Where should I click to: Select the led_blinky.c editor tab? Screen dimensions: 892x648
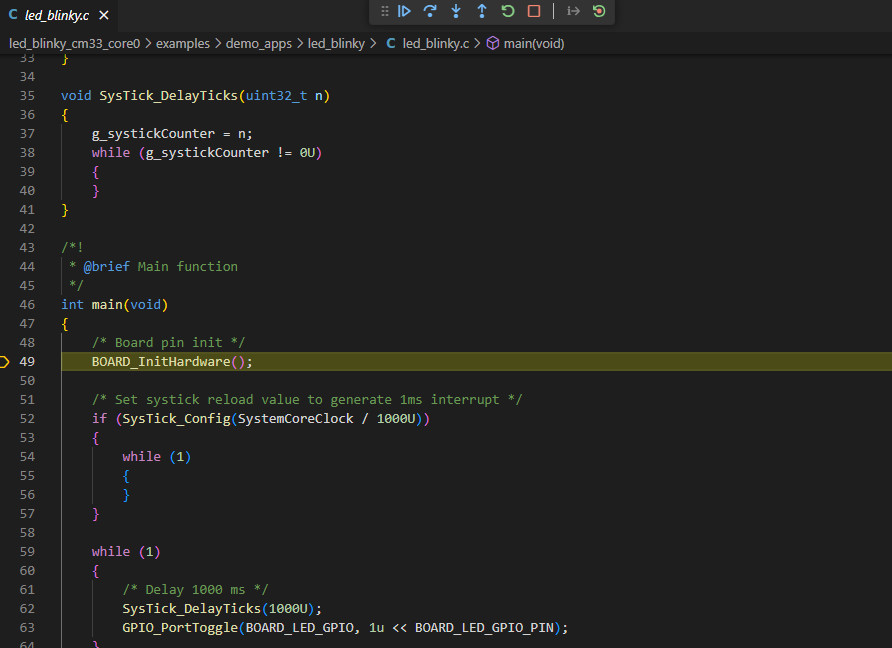tap(55, 15)
